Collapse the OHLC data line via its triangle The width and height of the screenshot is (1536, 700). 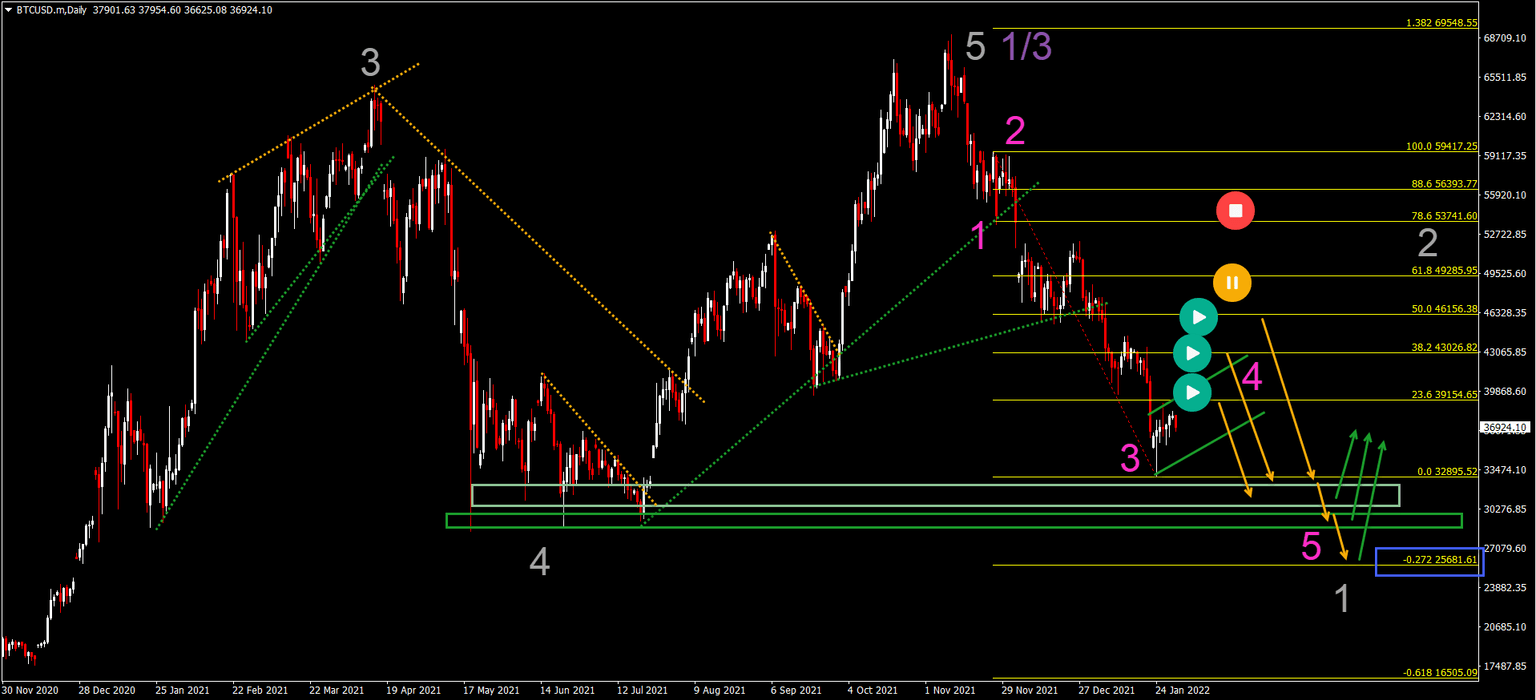(10, 10)
